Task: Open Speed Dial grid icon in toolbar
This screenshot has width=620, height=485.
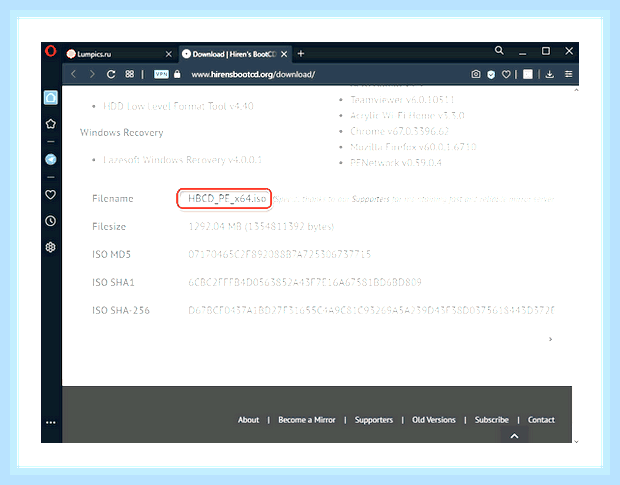Action: 129,74
